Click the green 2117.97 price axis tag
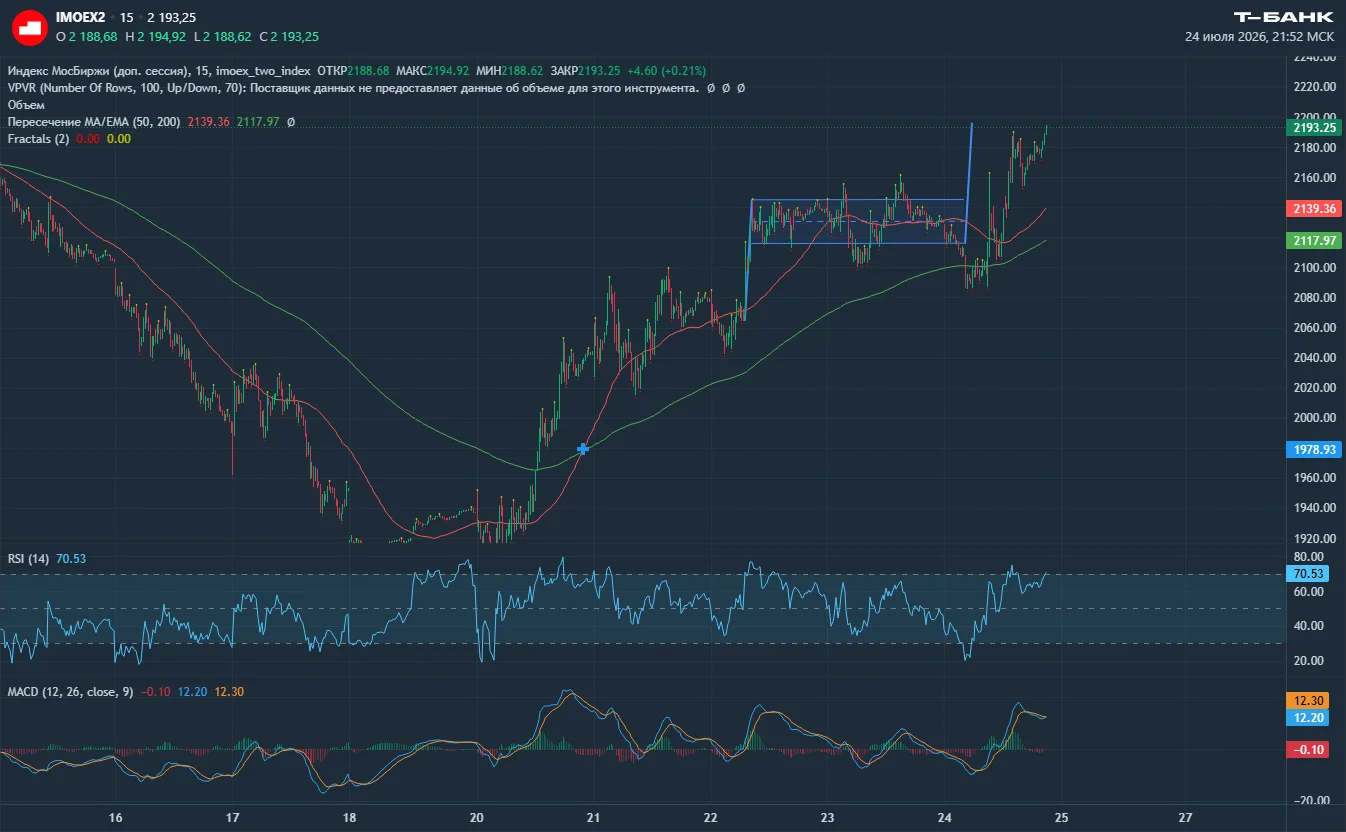Viewport: 1346px width, 832px height. [x=1311, y=241]
